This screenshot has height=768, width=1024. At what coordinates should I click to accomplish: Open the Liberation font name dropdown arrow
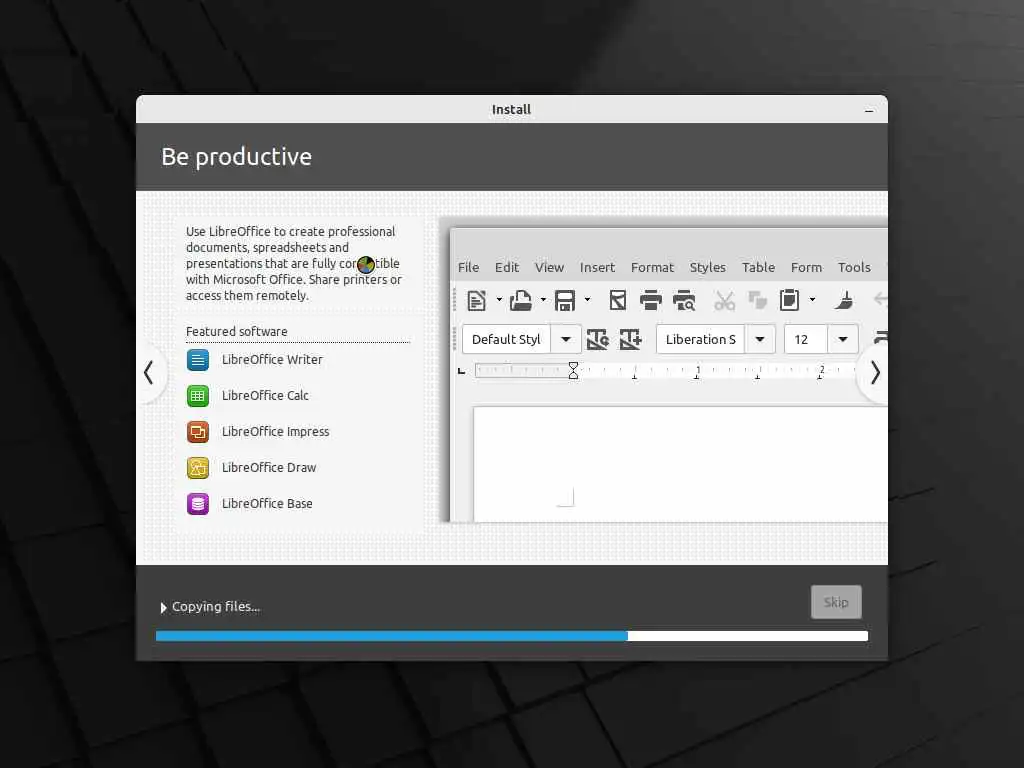click(760, 340)
